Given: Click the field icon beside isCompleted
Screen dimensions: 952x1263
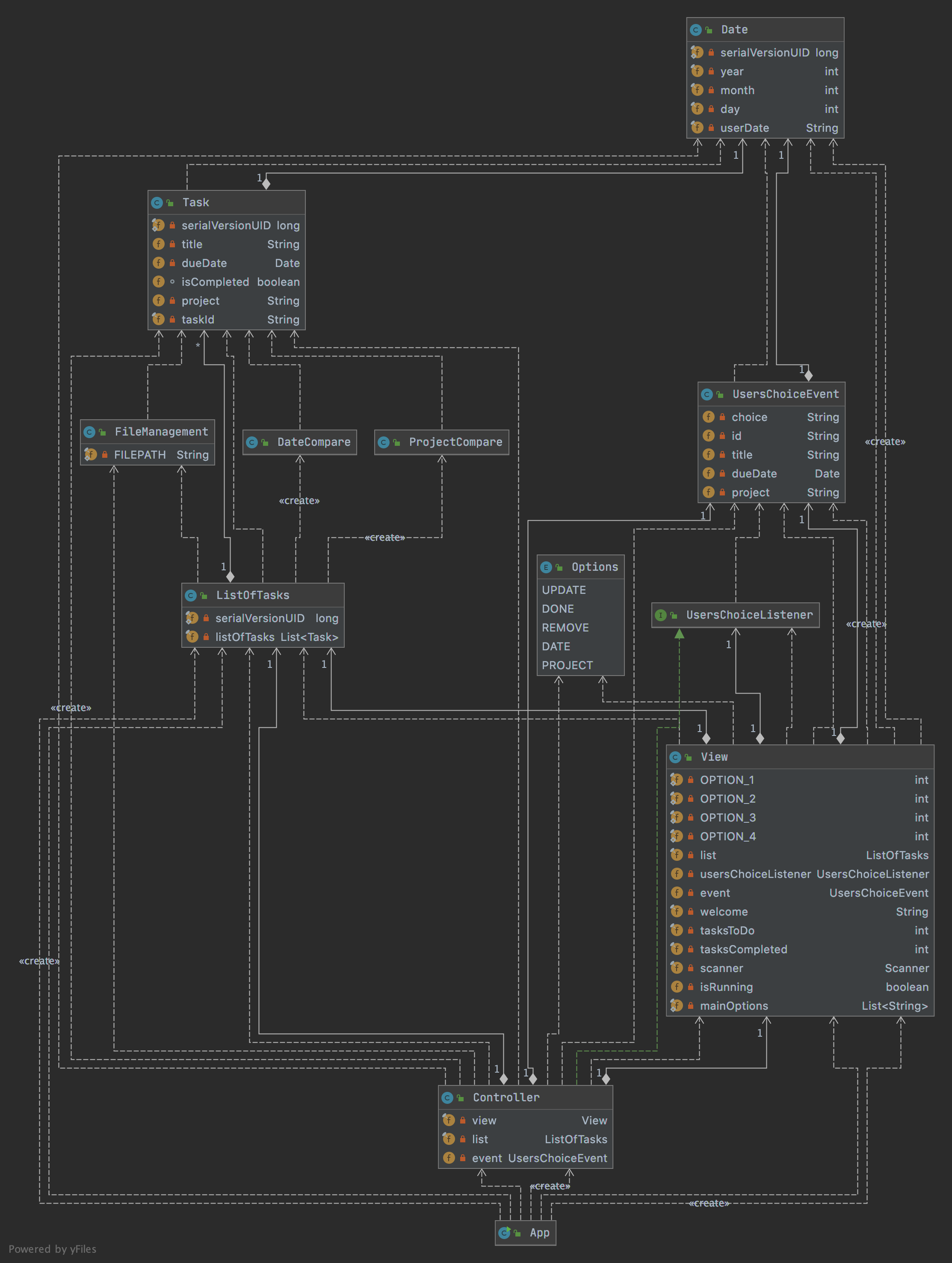Looking at the screenshot, I should (159, 282).
